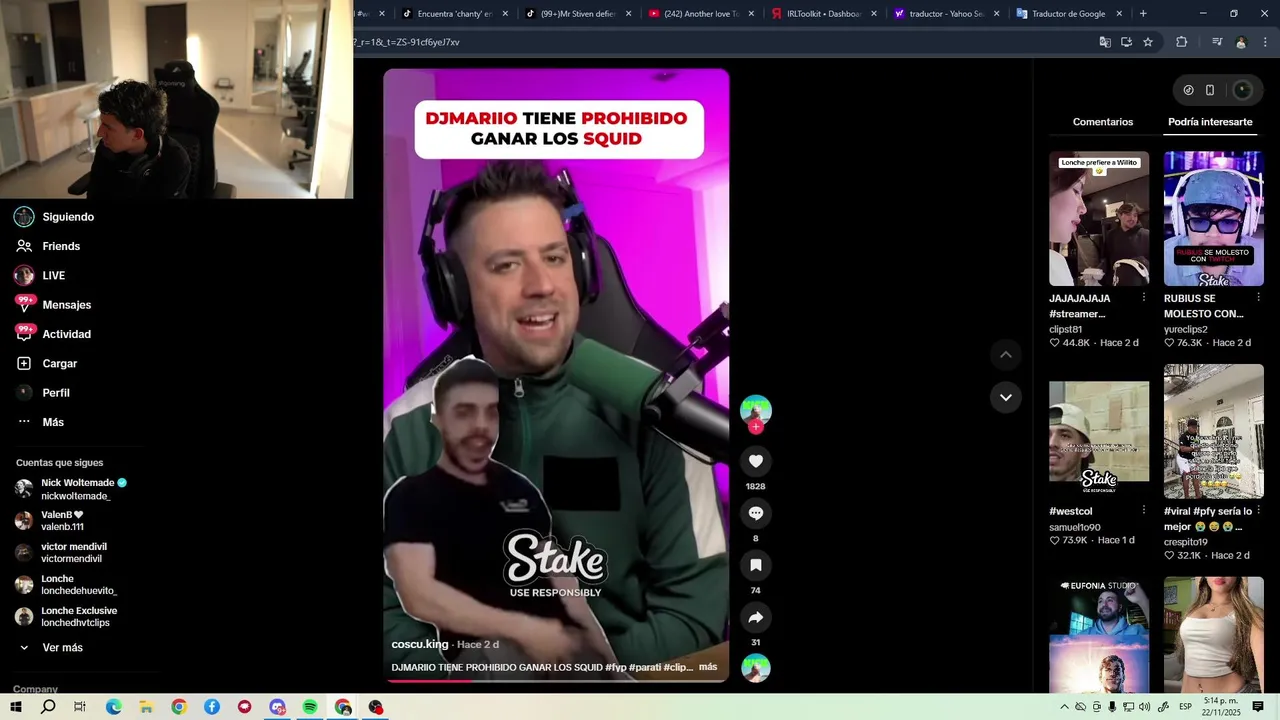Open options menu for JAJAJAJAJA video
This screenshot has width=1280, height=720.
(x=1144, y=298)
